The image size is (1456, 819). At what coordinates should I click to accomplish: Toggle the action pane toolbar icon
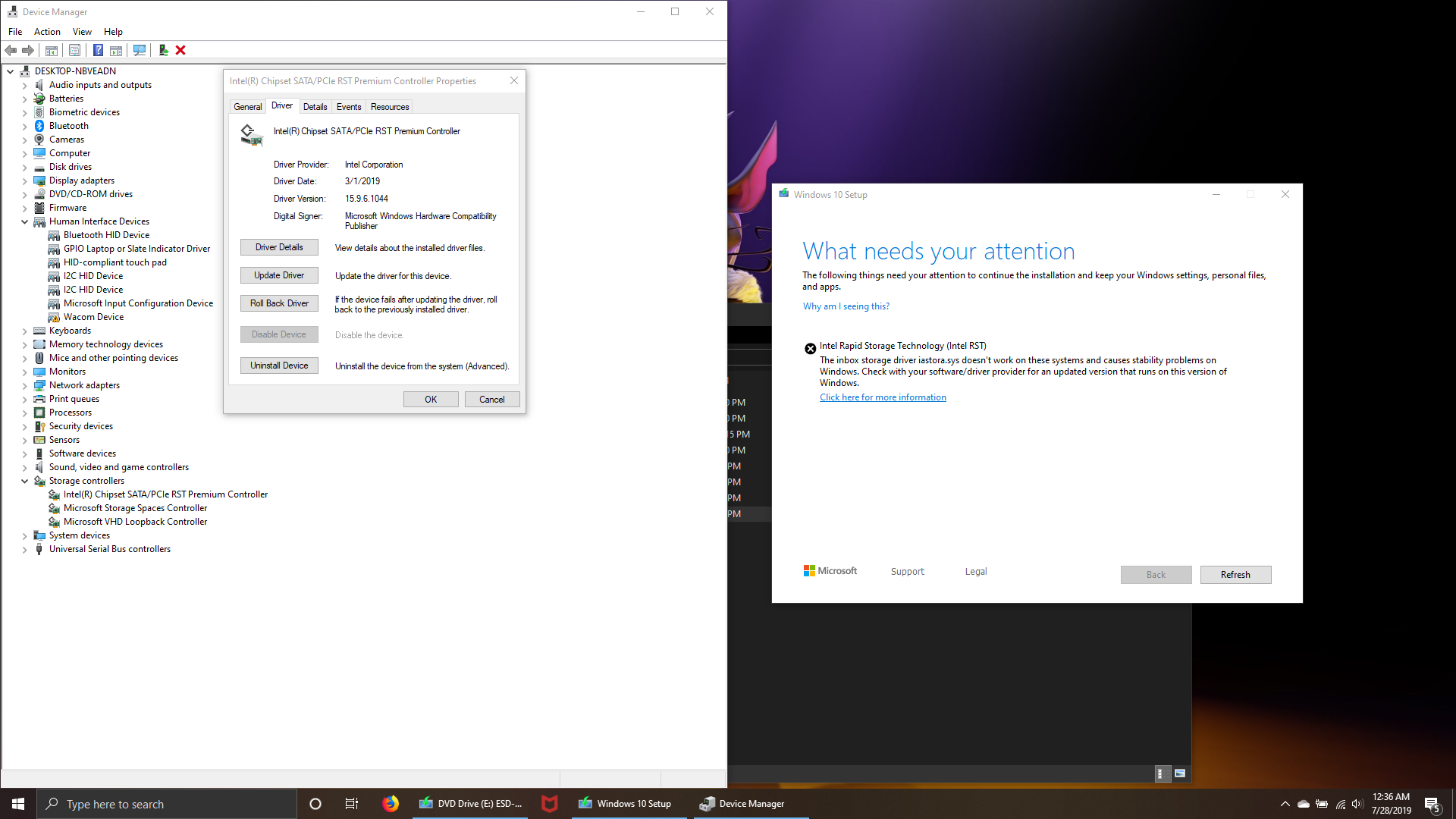[116, 50]
